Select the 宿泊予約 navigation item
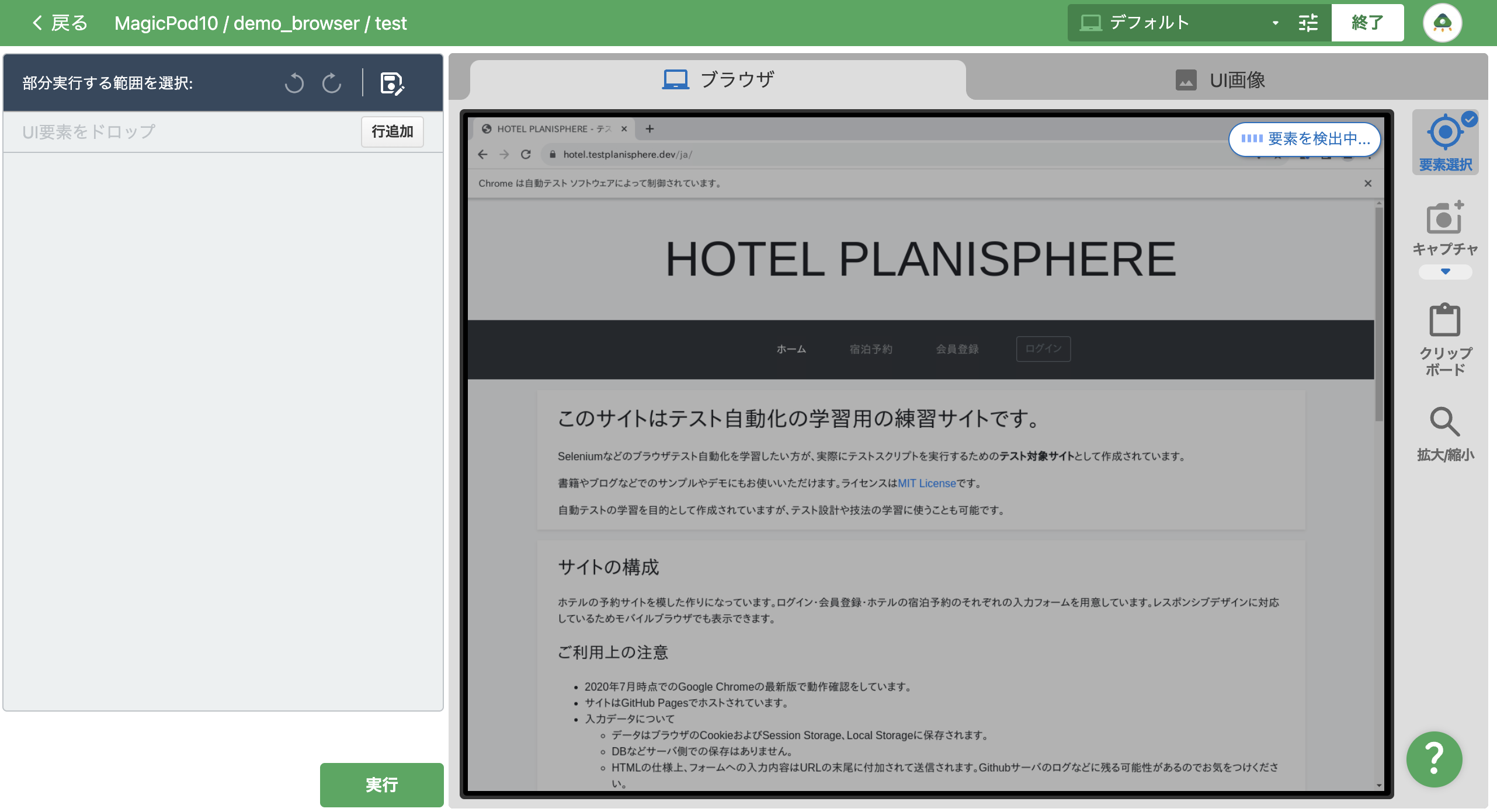The image size is (1497, 812). [x=871, y=349]
